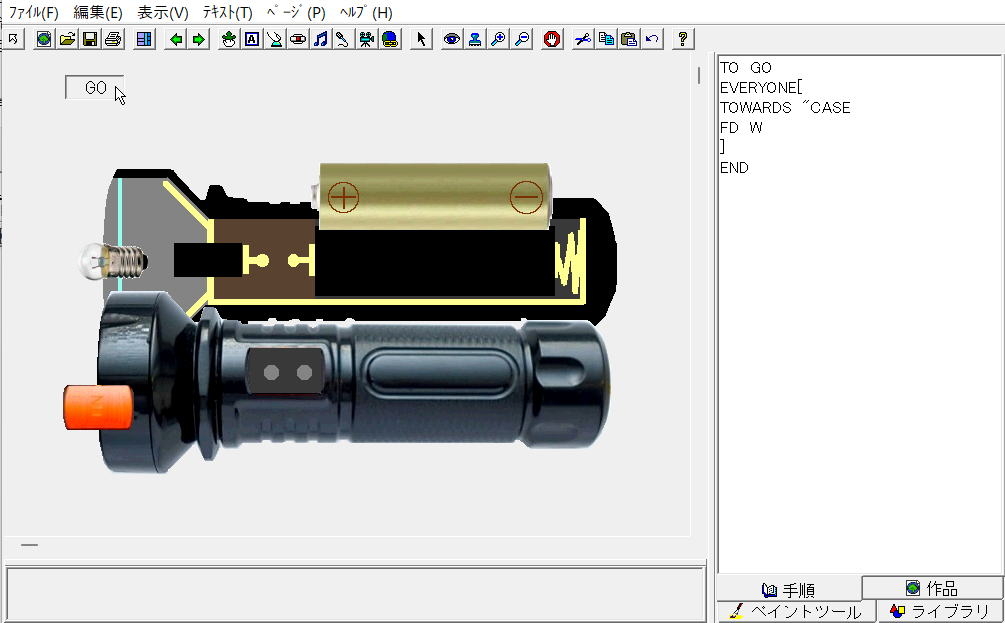Select the text box 'A' tool

click(251, 39)
